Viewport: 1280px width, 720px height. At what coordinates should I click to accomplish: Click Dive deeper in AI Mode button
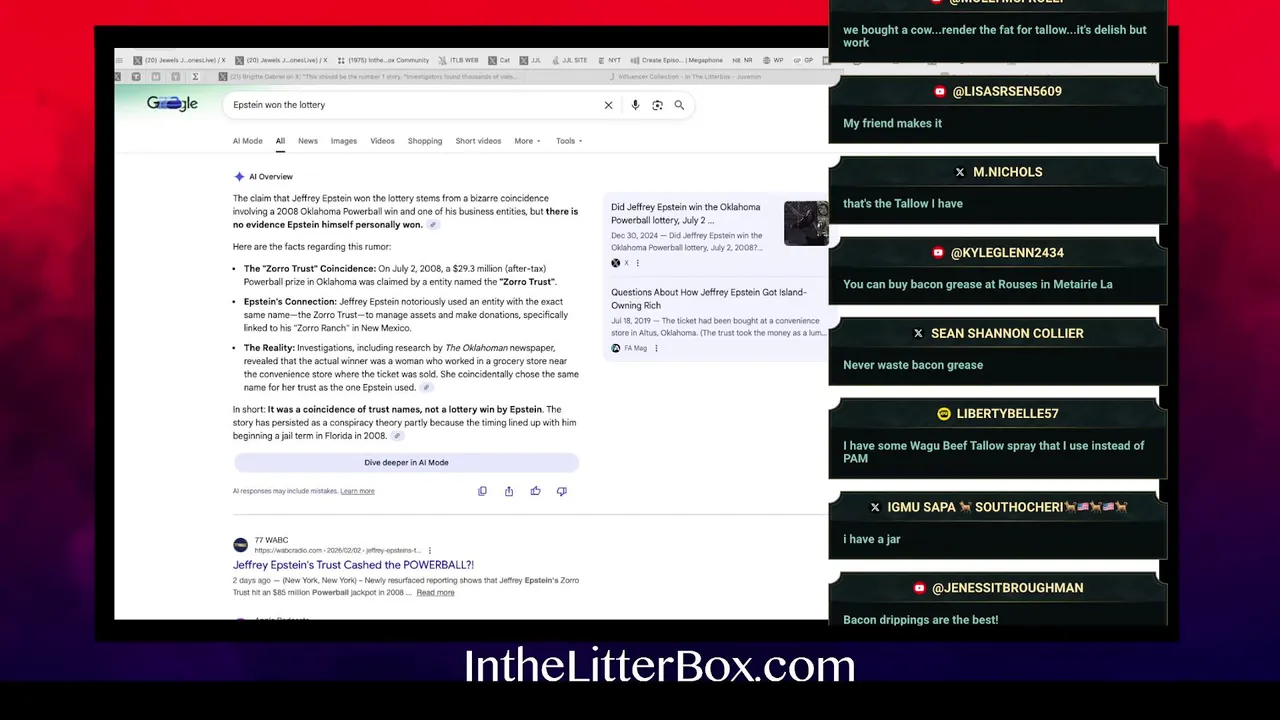point(406,463)
